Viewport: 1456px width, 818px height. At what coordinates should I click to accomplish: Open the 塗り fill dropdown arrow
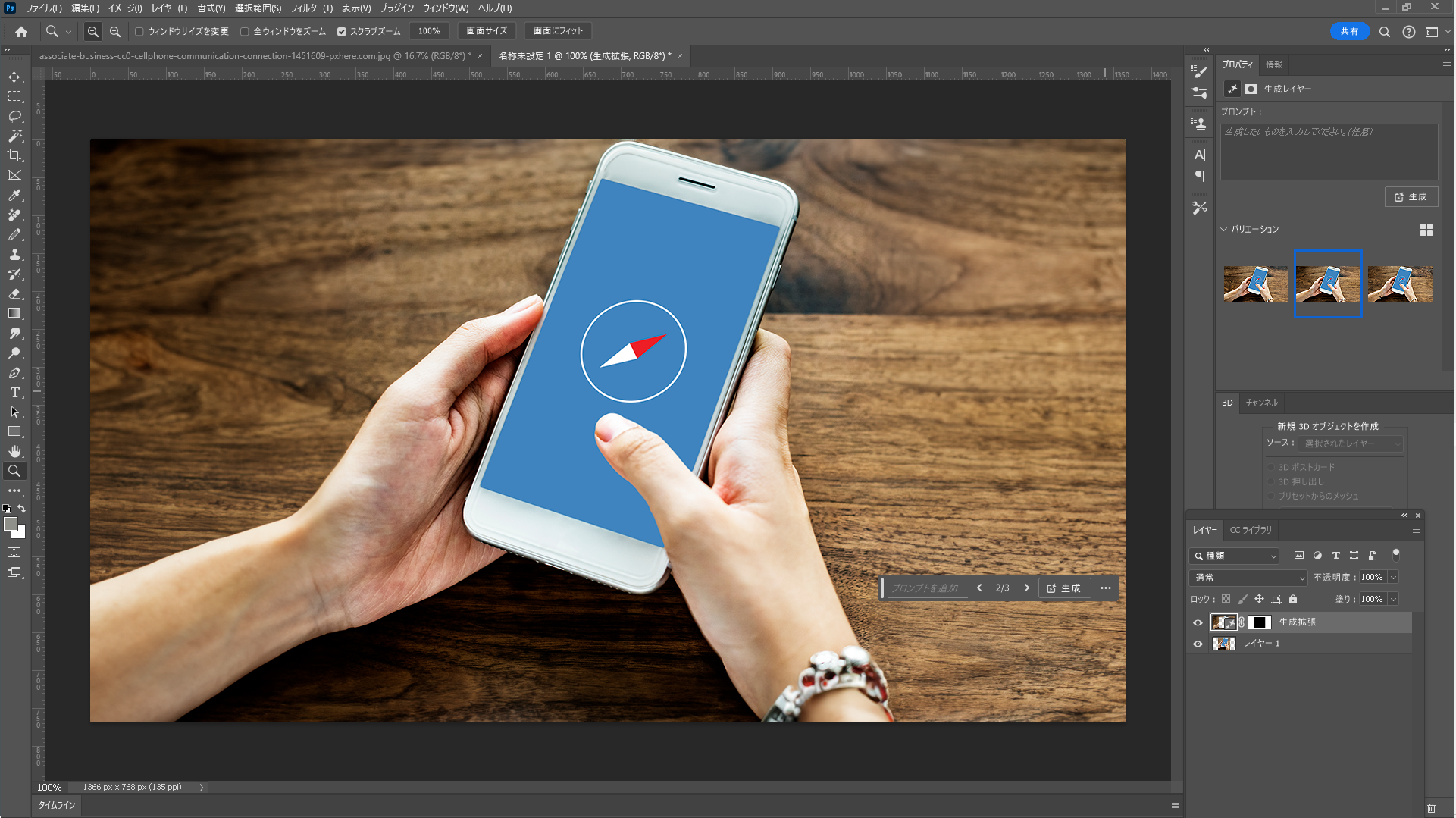pyautogui.click(x=1393, y=599)
